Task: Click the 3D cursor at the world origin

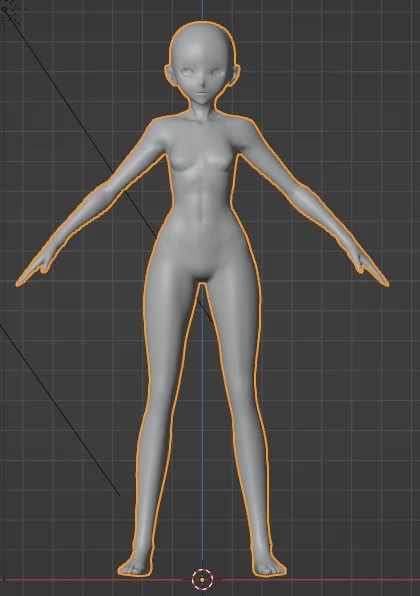Action: [x=202, y=579]
